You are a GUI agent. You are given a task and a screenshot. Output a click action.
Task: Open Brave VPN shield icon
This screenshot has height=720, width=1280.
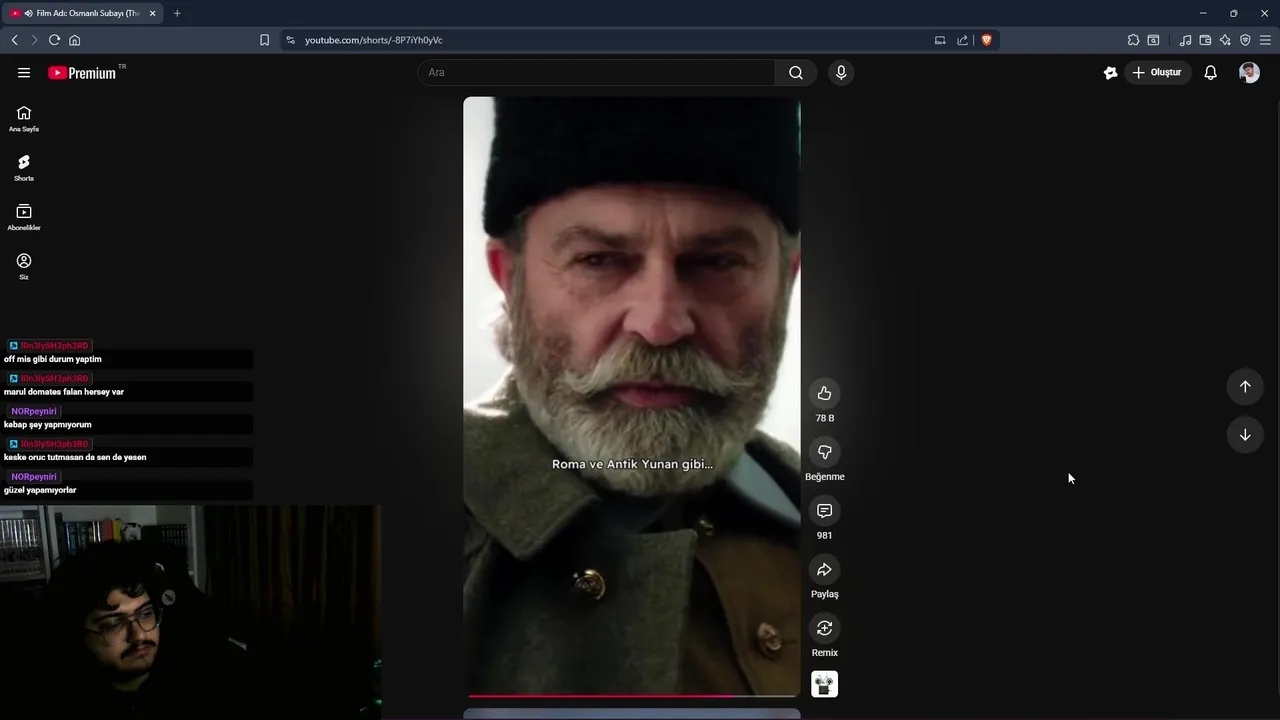point(1245,40)
